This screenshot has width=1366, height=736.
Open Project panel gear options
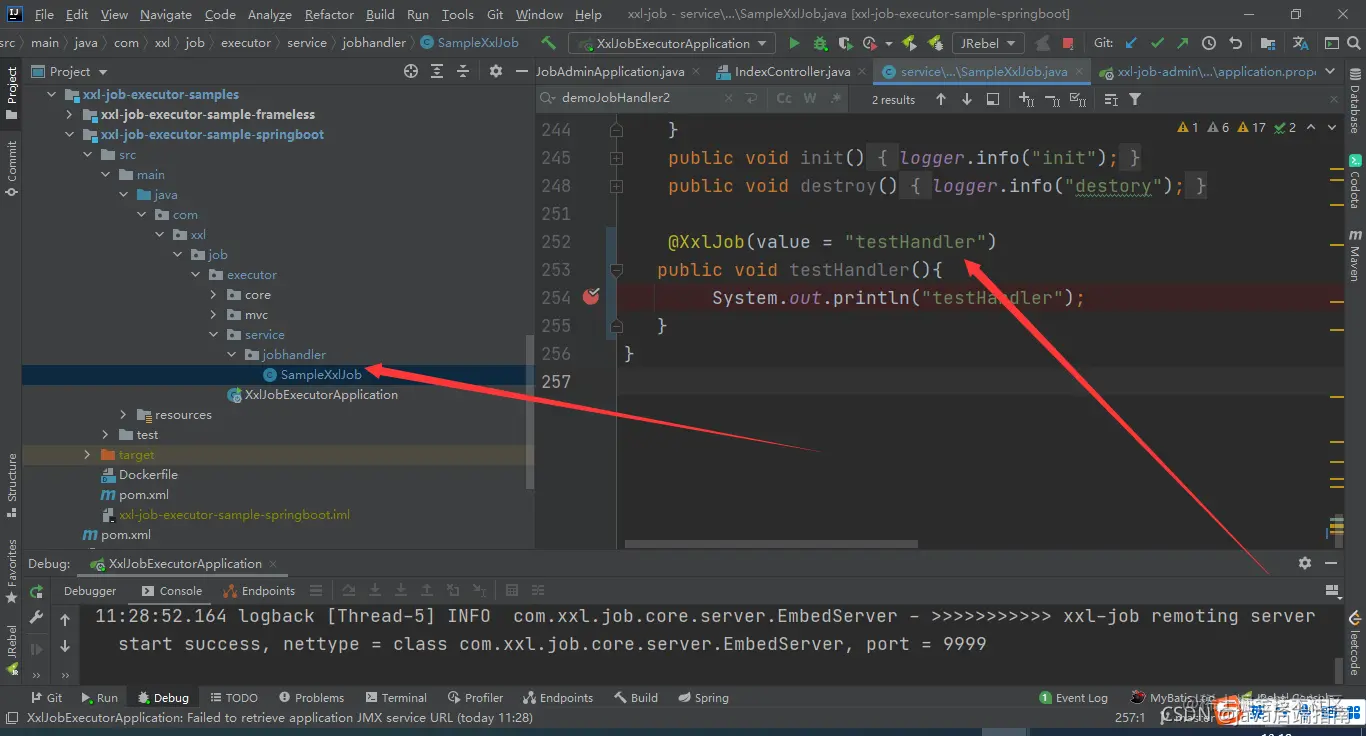(x=496, y=71)
